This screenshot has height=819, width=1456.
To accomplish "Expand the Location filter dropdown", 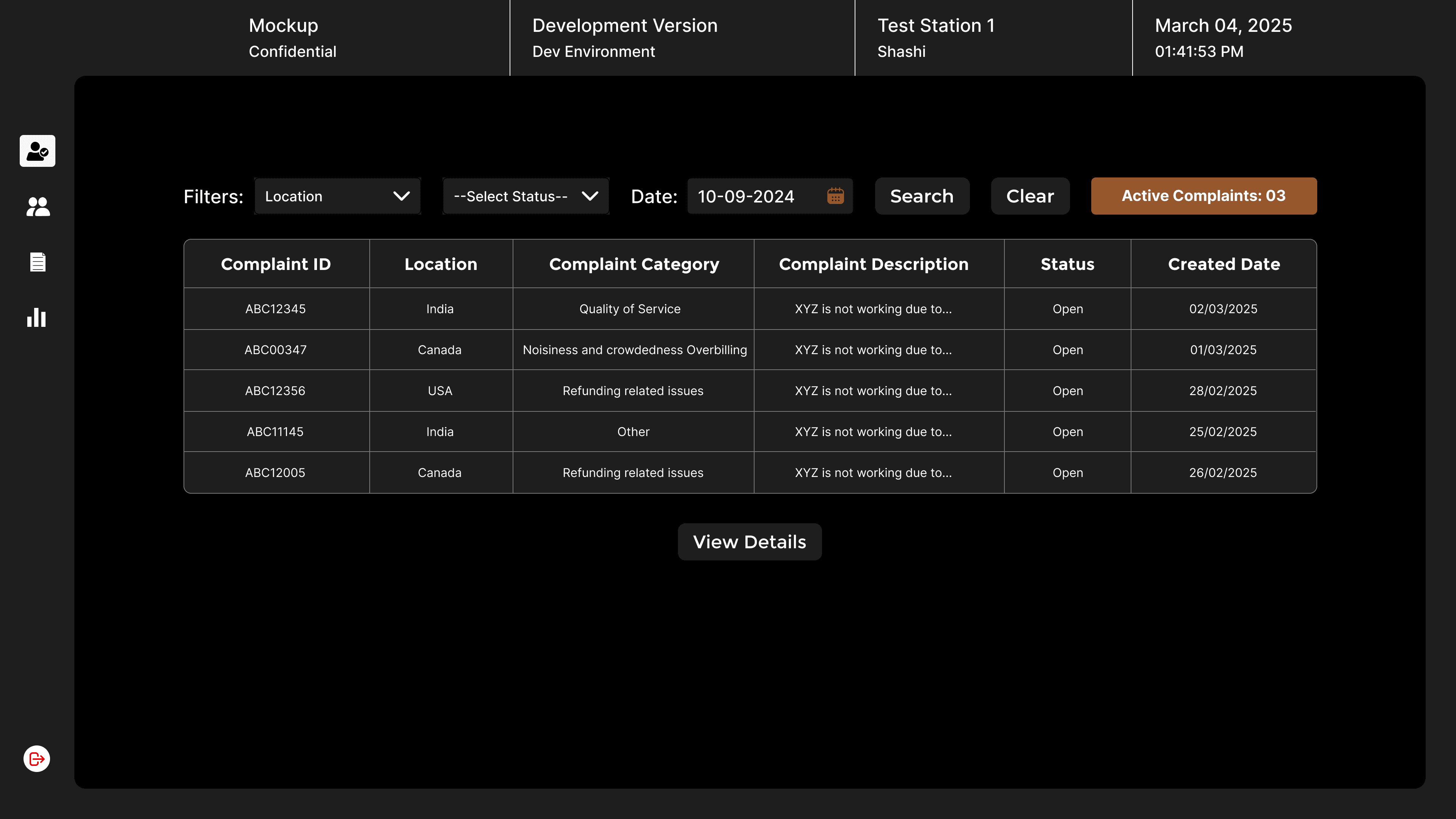I will [337, 196].
